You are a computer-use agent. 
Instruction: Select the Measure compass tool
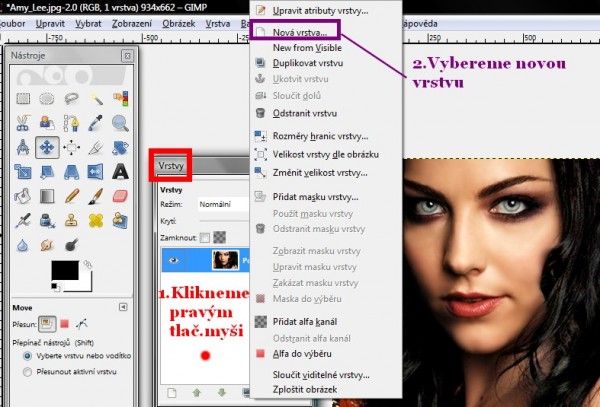point(23,148)
